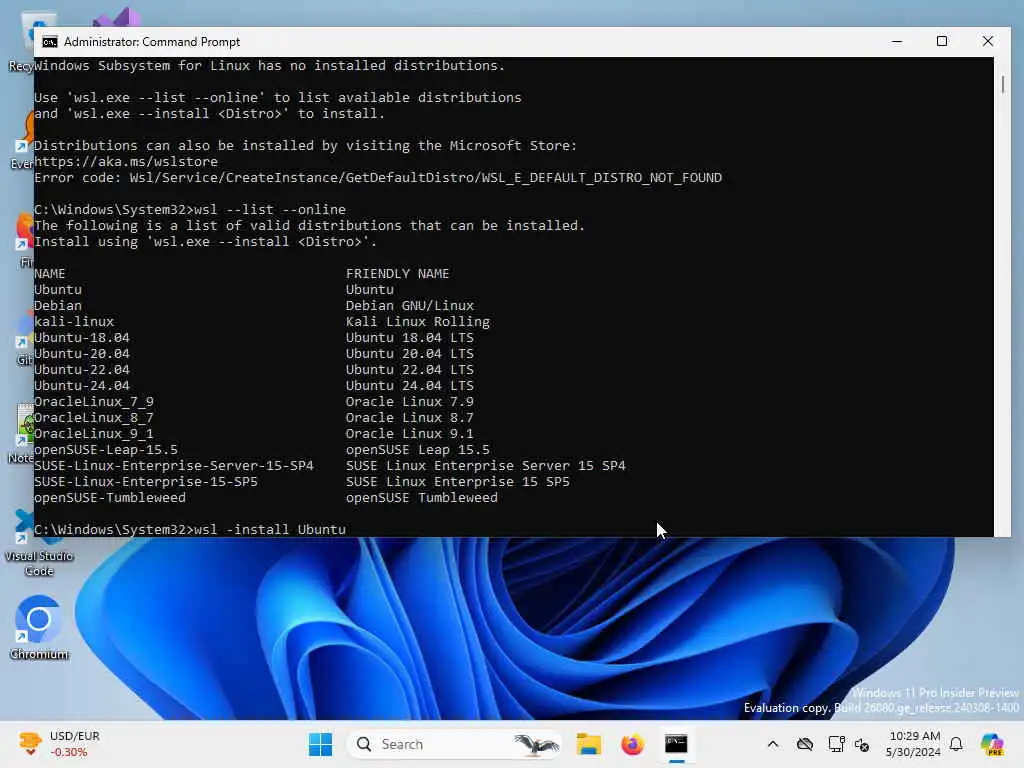This screenshot has height=768, width=1024.
Task: Click 'openSUSE-Leap-15.5' distribution name
Action: (x=106, y=449)
